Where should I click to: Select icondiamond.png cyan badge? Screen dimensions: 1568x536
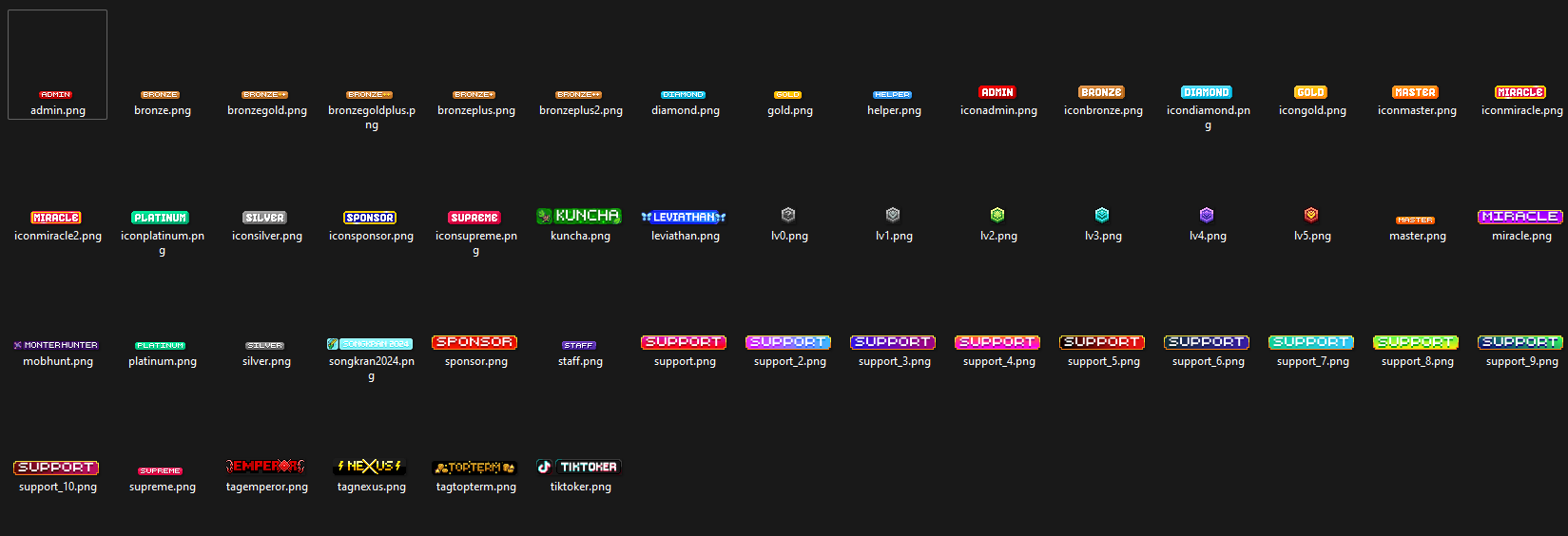[1207, 92]
